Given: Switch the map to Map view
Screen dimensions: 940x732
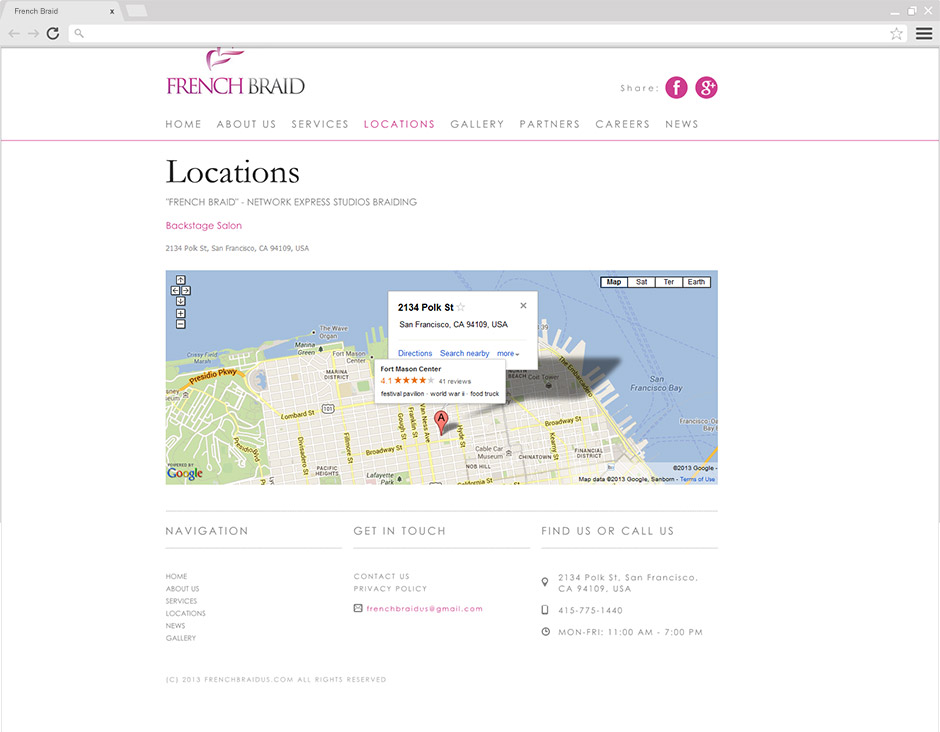Looking at the screenshot, I should coord(614,282).
